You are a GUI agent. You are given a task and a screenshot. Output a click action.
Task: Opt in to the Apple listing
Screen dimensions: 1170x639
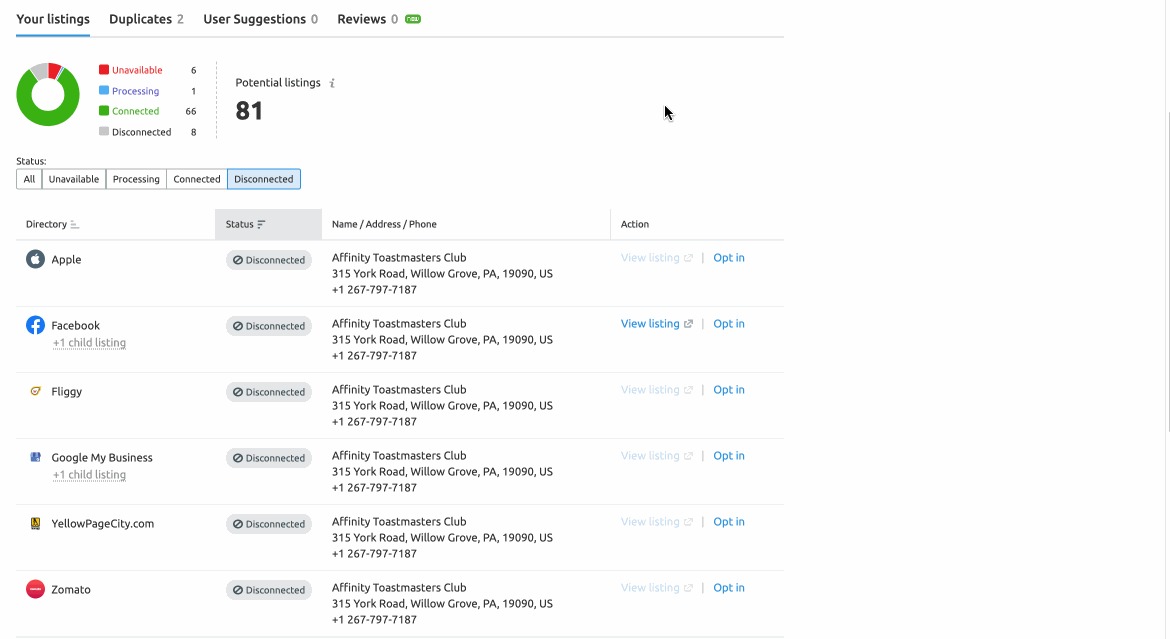click(729, 258)
